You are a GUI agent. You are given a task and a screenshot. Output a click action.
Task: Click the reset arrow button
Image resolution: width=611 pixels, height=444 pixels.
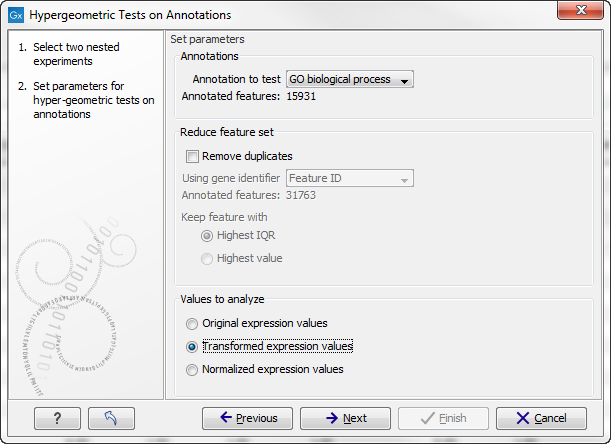pos(111,418)
